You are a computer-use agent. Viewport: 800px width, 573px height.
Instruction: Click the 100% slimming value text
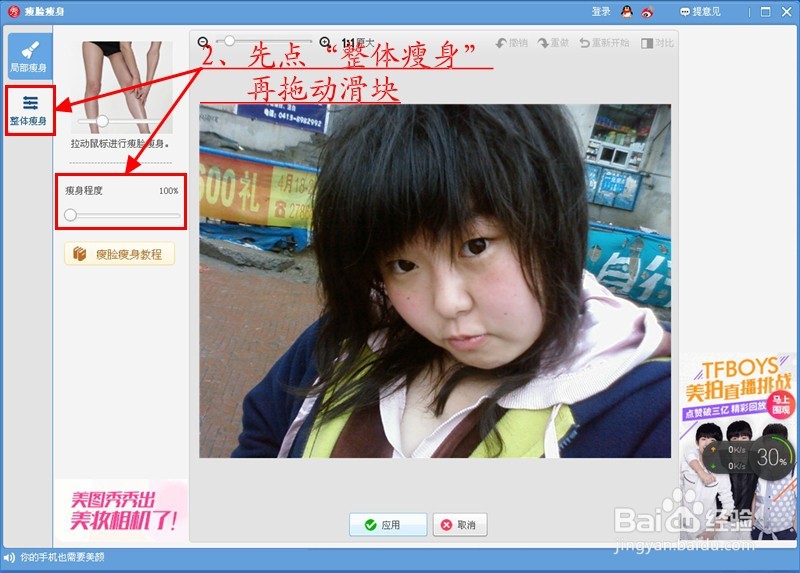pos(168,191)
